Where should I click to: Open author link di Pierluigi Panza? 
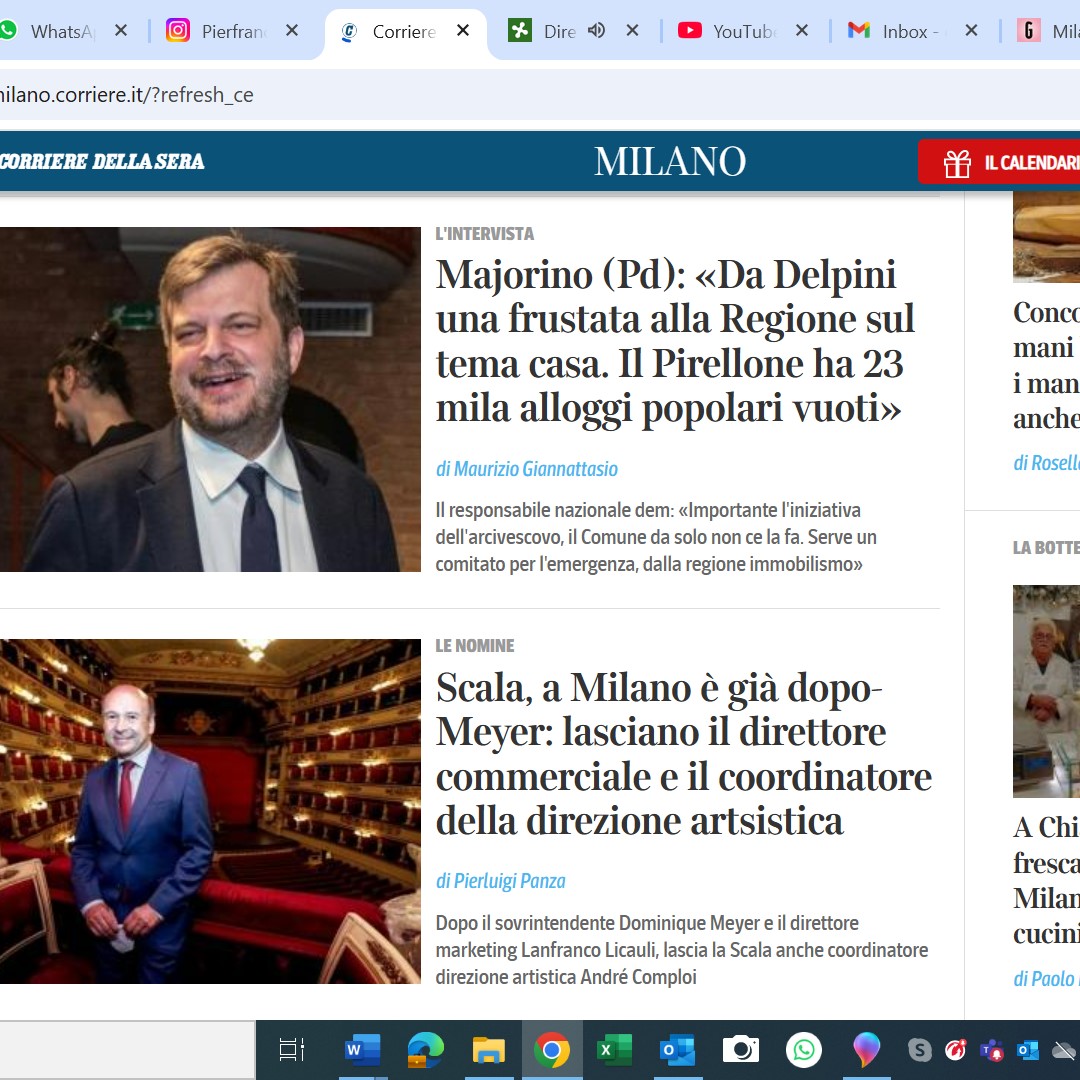click(501, 881)
